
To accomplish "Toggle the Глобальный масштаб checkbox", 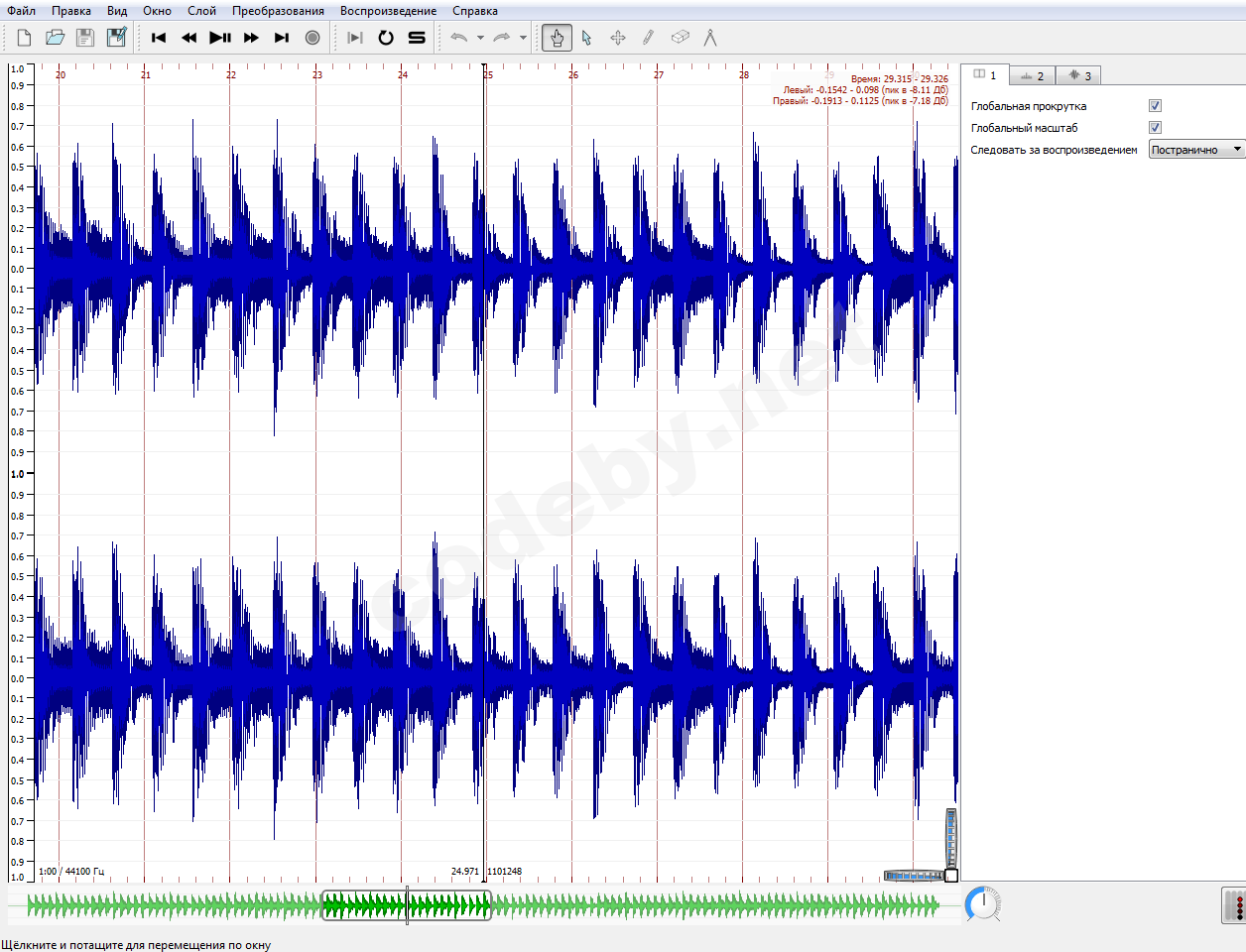I will (1155, 128).
